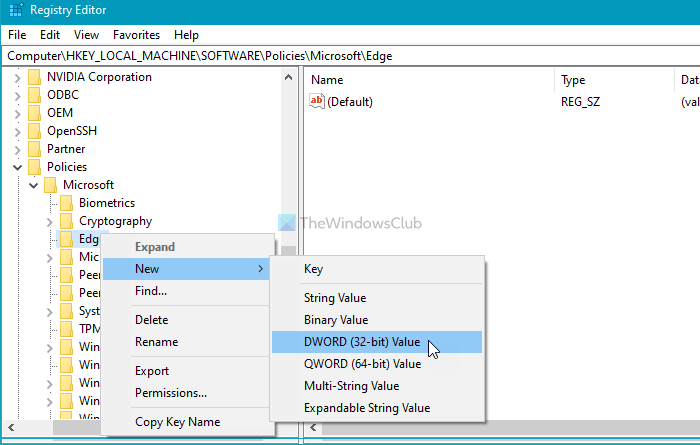Select the (Default) value row
The width and height of the screenshot is (700, 445).
pos(503,102)
